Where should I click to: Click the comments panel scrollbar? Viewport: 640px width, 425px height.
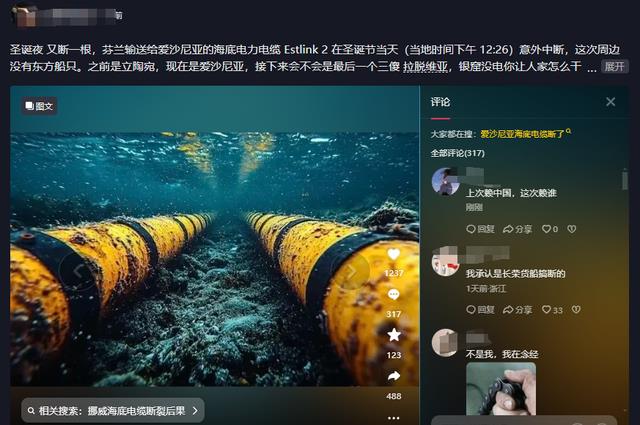click(x=624, y=180)
